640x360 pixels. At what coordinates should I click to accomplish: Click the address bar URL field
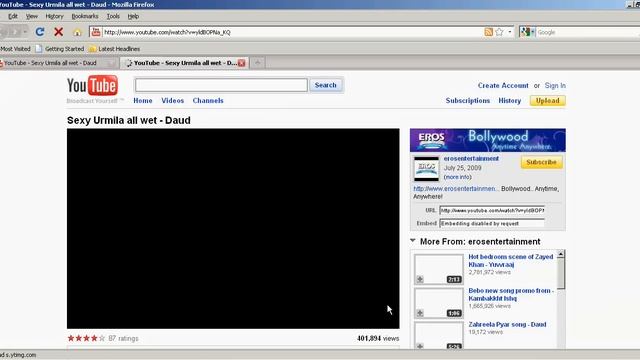tap(292, 32)
